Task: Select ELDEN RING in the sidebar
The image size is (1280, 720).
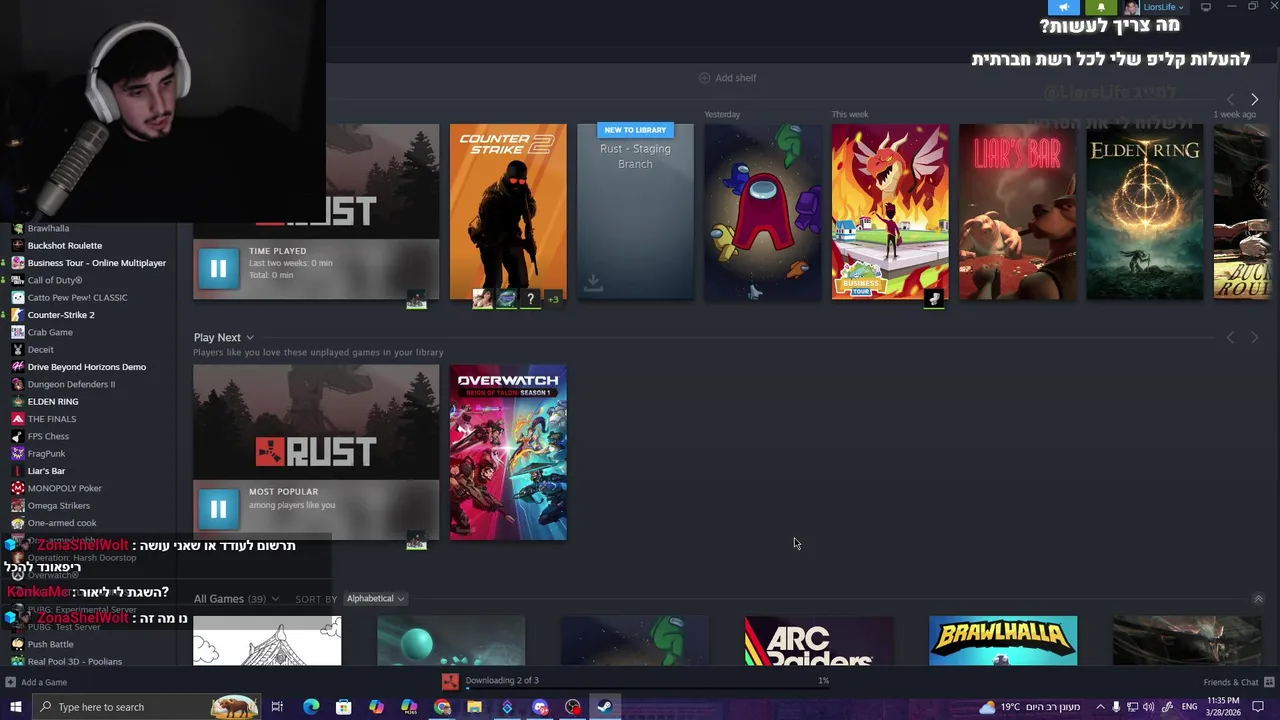Action: tap(53, 401)
